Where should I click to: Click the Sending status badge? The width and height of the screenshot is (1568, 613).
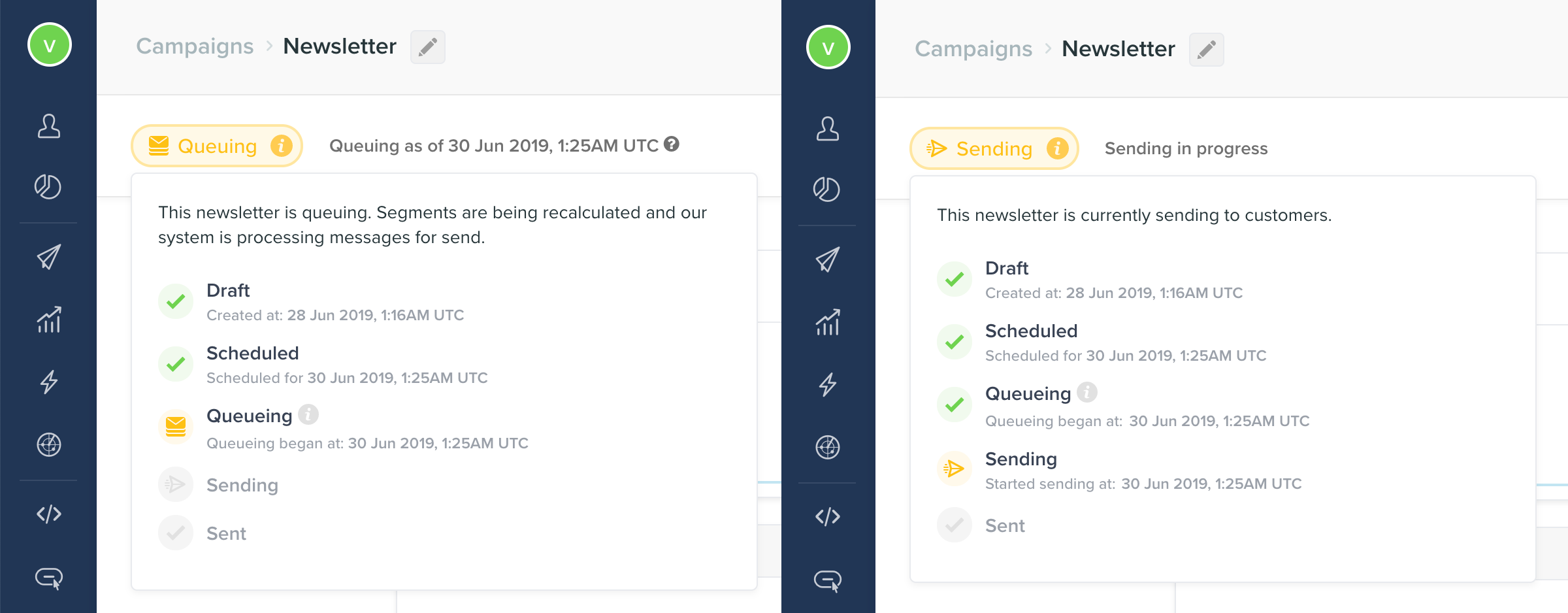tap(994, 148)
